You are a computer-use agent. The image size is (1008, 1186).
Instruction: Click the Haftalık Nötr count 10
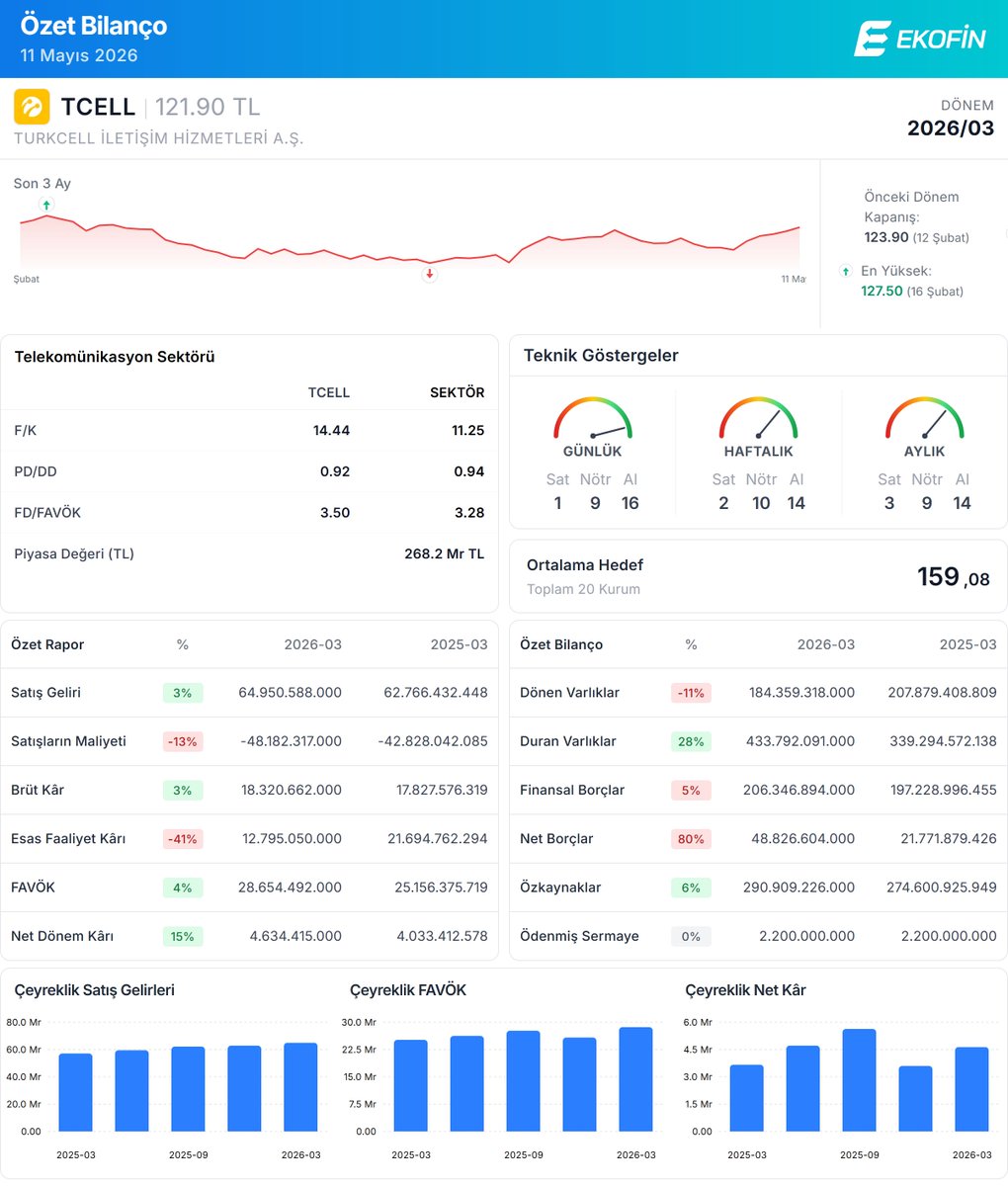761,503
